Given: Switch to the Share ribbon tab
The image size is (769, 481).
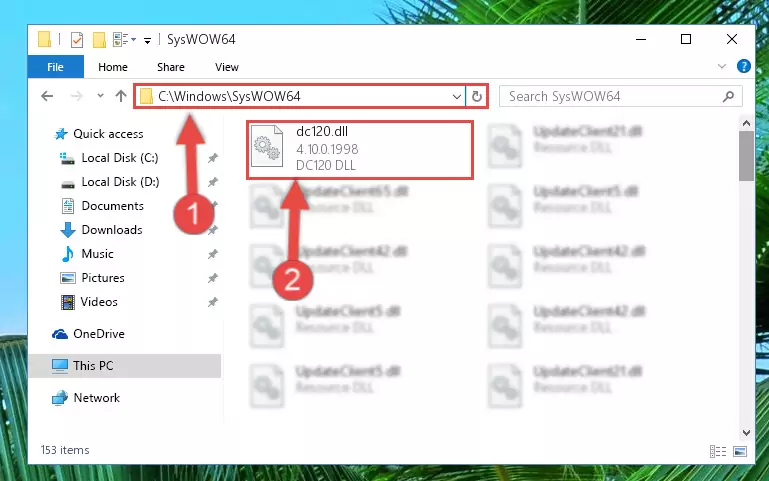Looking at the screenshot, I should (x=171, y=67).
